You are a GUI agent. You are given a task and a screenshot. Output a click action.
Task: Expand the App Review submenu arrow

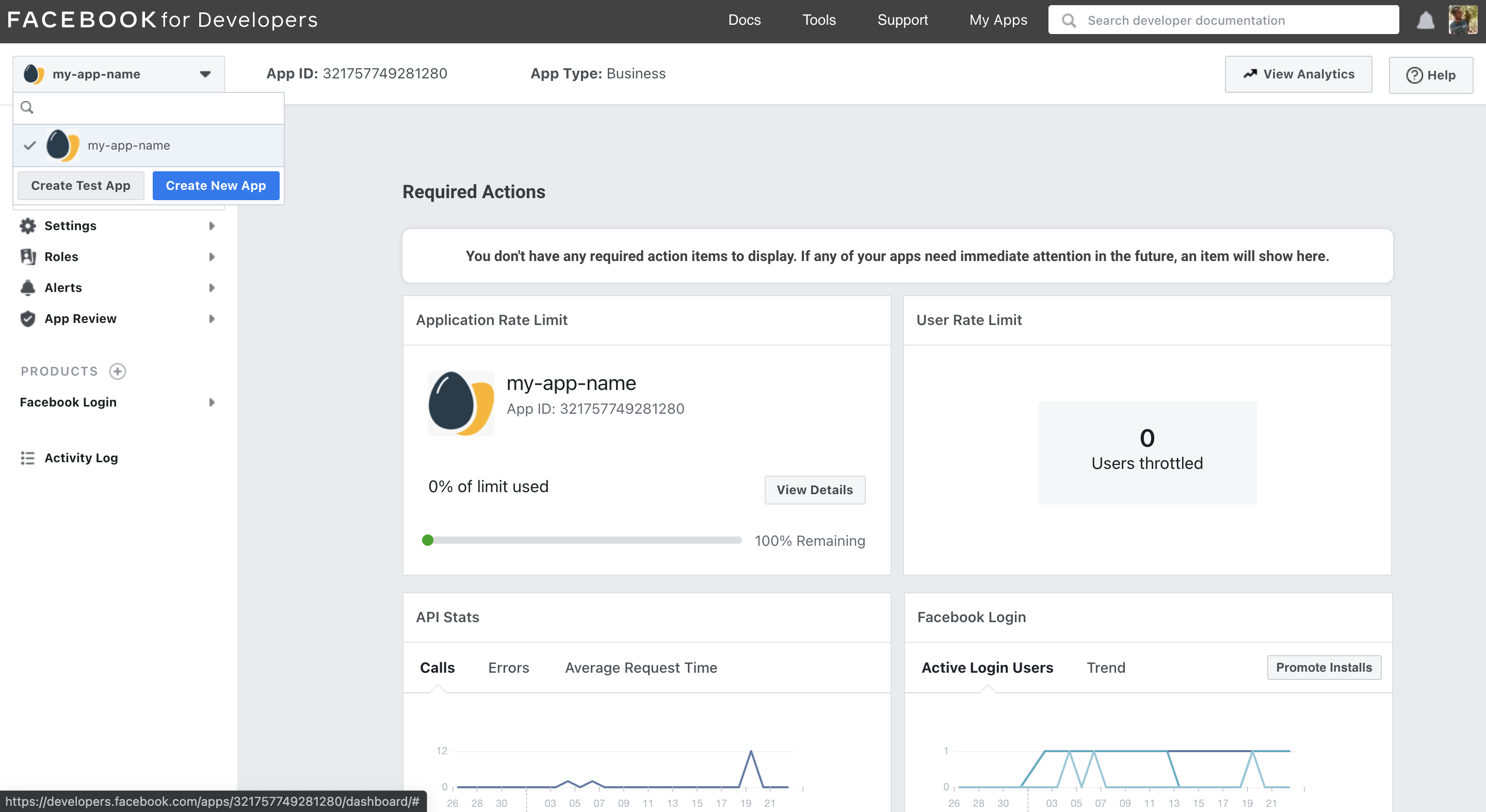(x=212, y=319)
